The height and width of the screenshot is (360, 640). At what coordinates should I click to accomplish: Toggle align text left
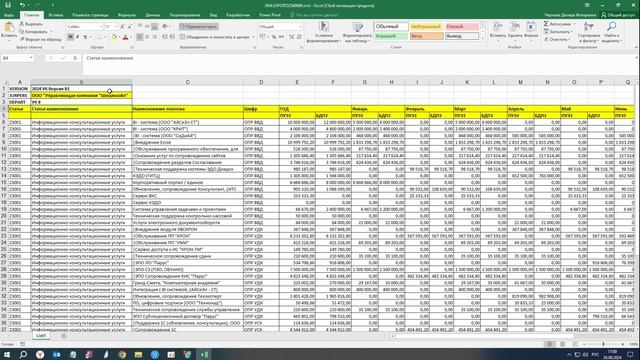pyautogui.click(x=140, y=37)
